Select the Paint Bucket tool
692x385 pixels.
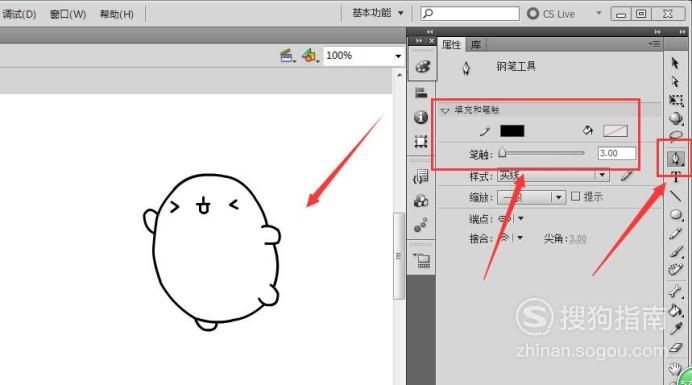click(676, 310)
